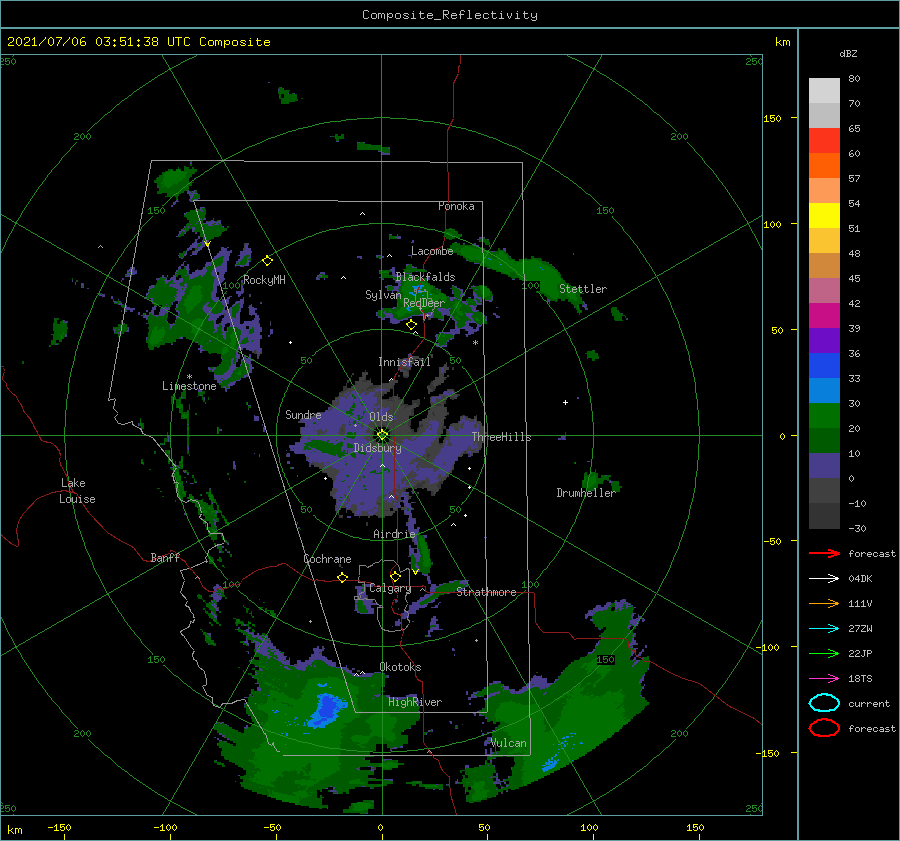Click the white 04DK arrow icon
The width and height of the screenshot is (900, 841).
[x=824, y=578]
